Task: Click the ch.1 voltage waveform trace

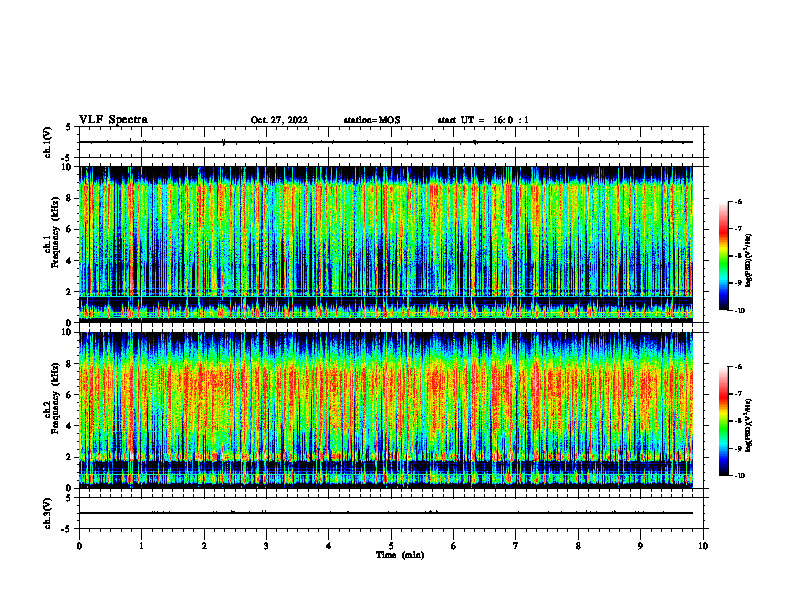Action: click(x=386, y=142)
